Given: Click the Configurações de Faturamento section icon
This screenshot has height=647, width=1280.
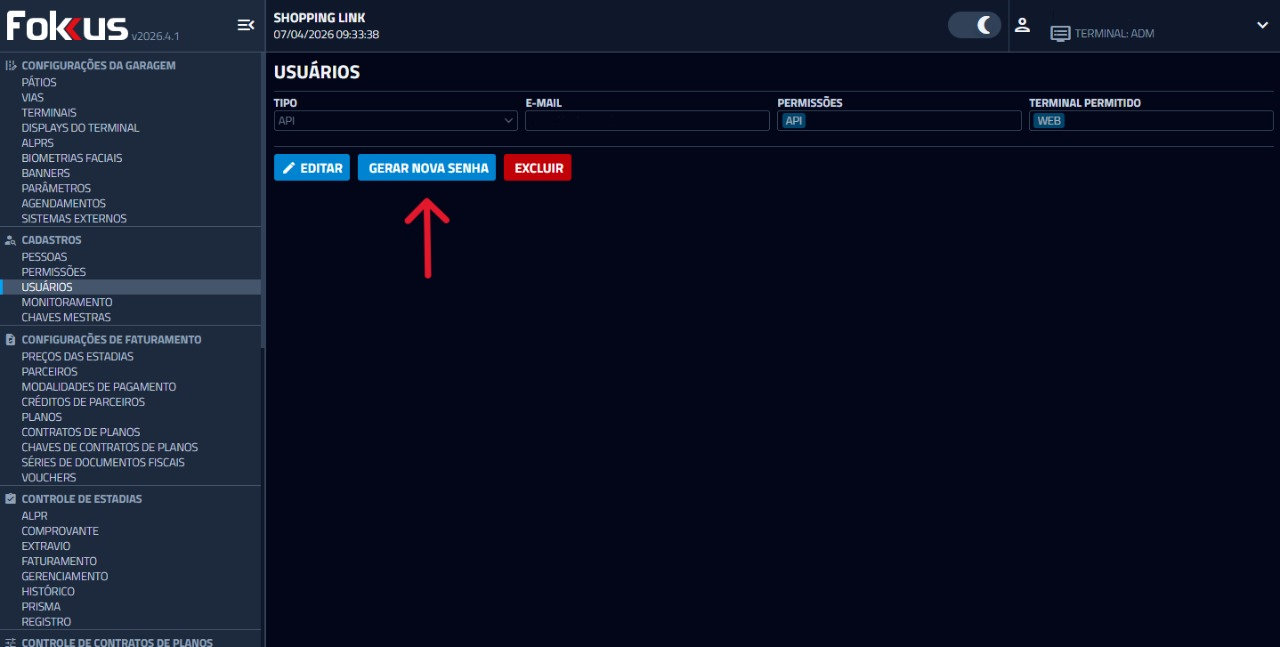Looking at the screenshot, I should click(x=11, y=340).
